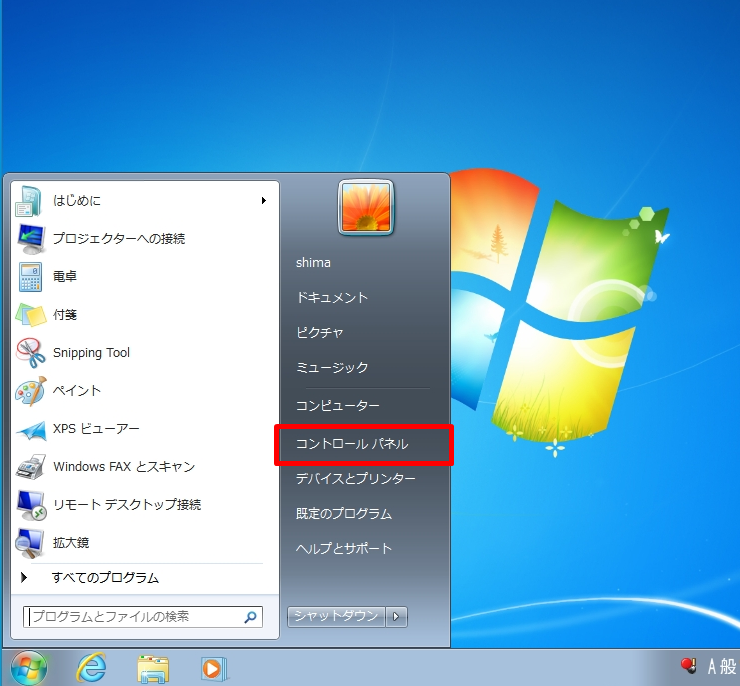Open the Windows FAX とスキャン icon

(x=31, y=467)
